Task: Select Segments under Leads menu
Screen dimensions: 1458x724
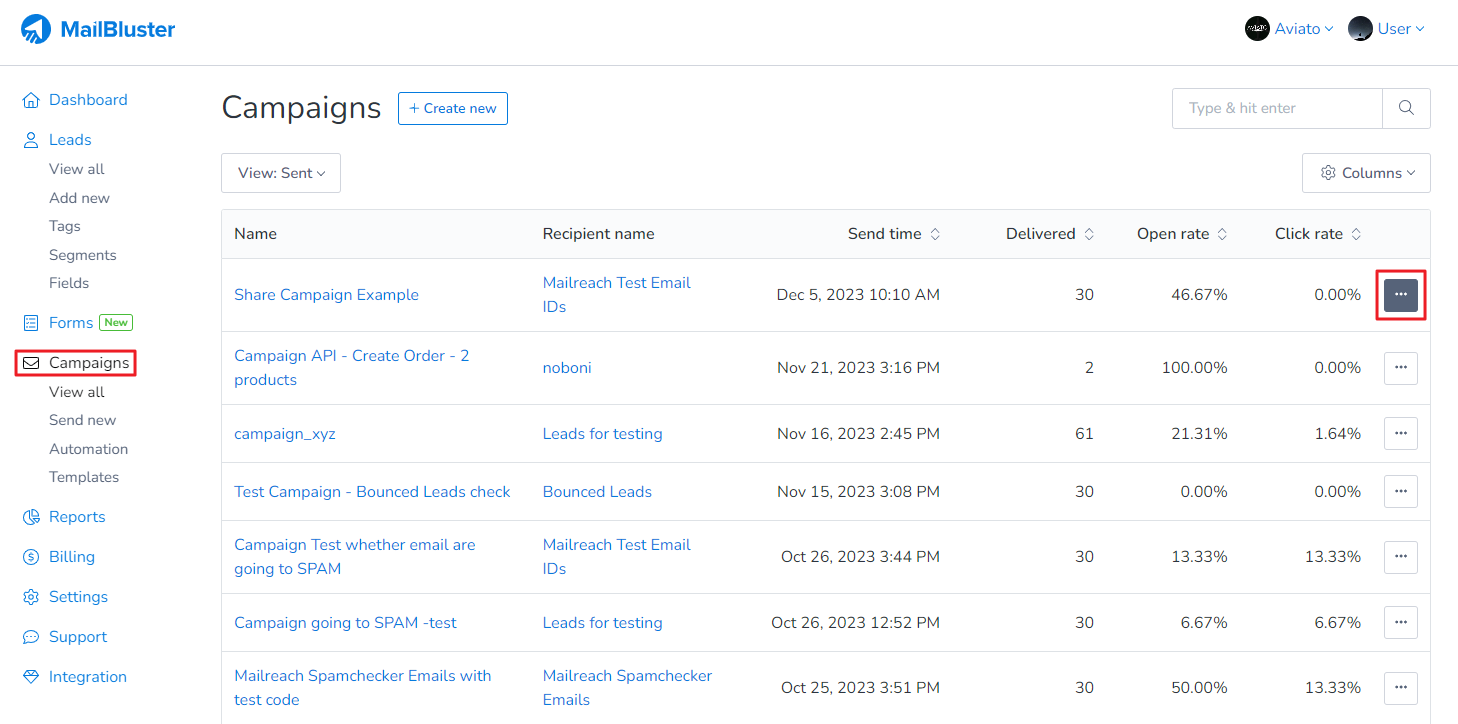Action: (x=82, y=255)
